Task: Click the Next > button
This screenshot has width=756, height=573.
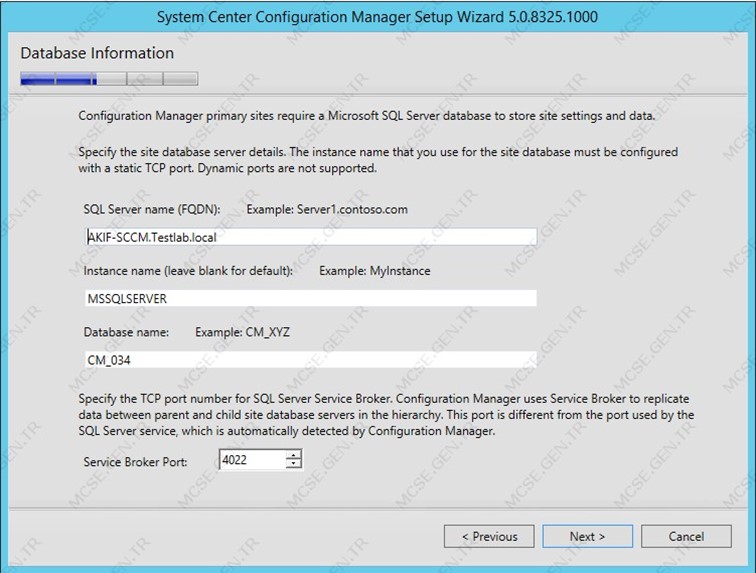Action: tap(587, 536)
